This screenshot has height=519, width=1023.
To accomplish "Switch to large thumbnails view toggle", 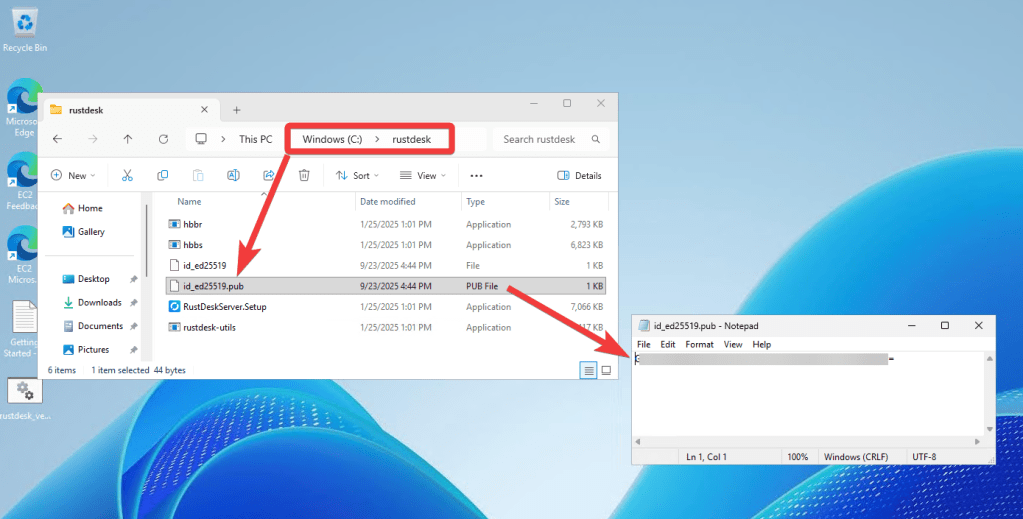I will 606,370.
